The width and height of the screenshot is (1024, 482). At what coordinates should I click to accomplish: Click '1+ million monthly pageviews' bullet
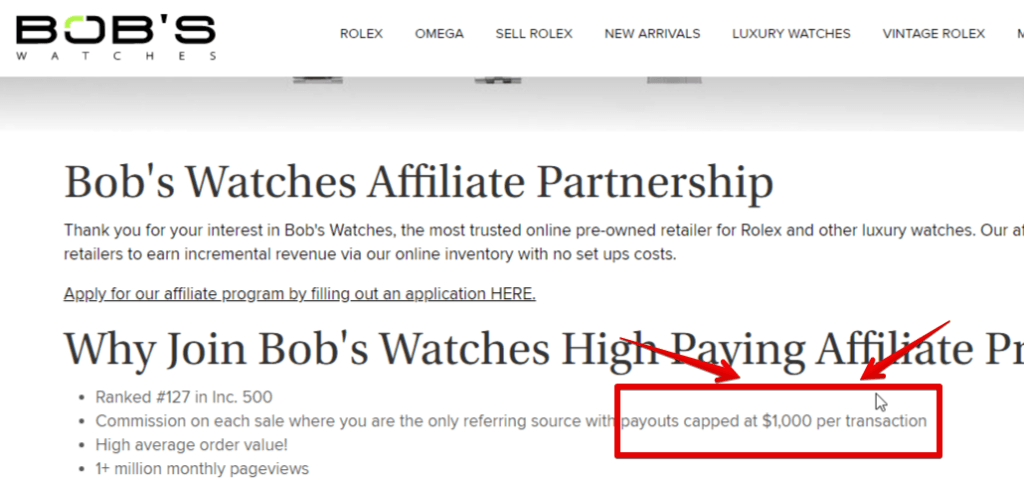point(202,469)
